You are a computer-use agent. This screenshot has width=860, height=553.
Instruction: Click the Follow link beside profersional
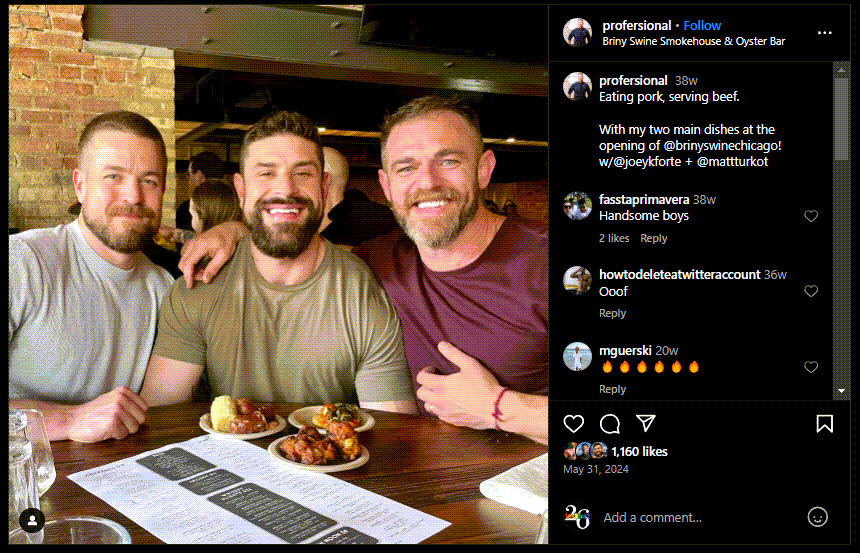pos(702,26)
